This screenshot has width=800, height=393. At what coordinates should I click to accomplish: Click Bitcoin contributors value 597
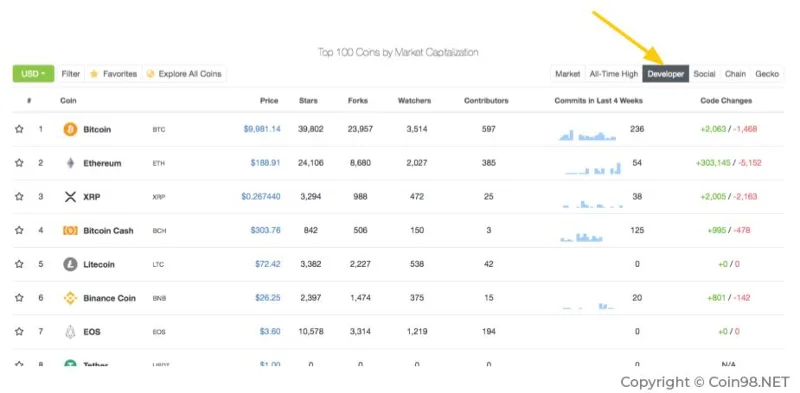488,129
